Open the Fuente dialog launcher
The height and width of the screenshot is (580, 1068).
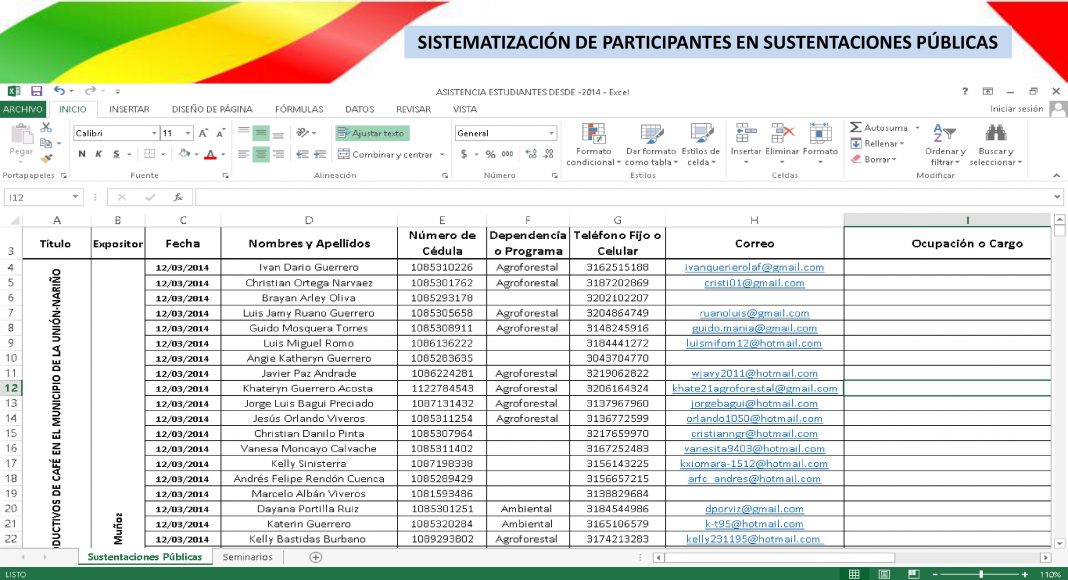tap(225, 176)
